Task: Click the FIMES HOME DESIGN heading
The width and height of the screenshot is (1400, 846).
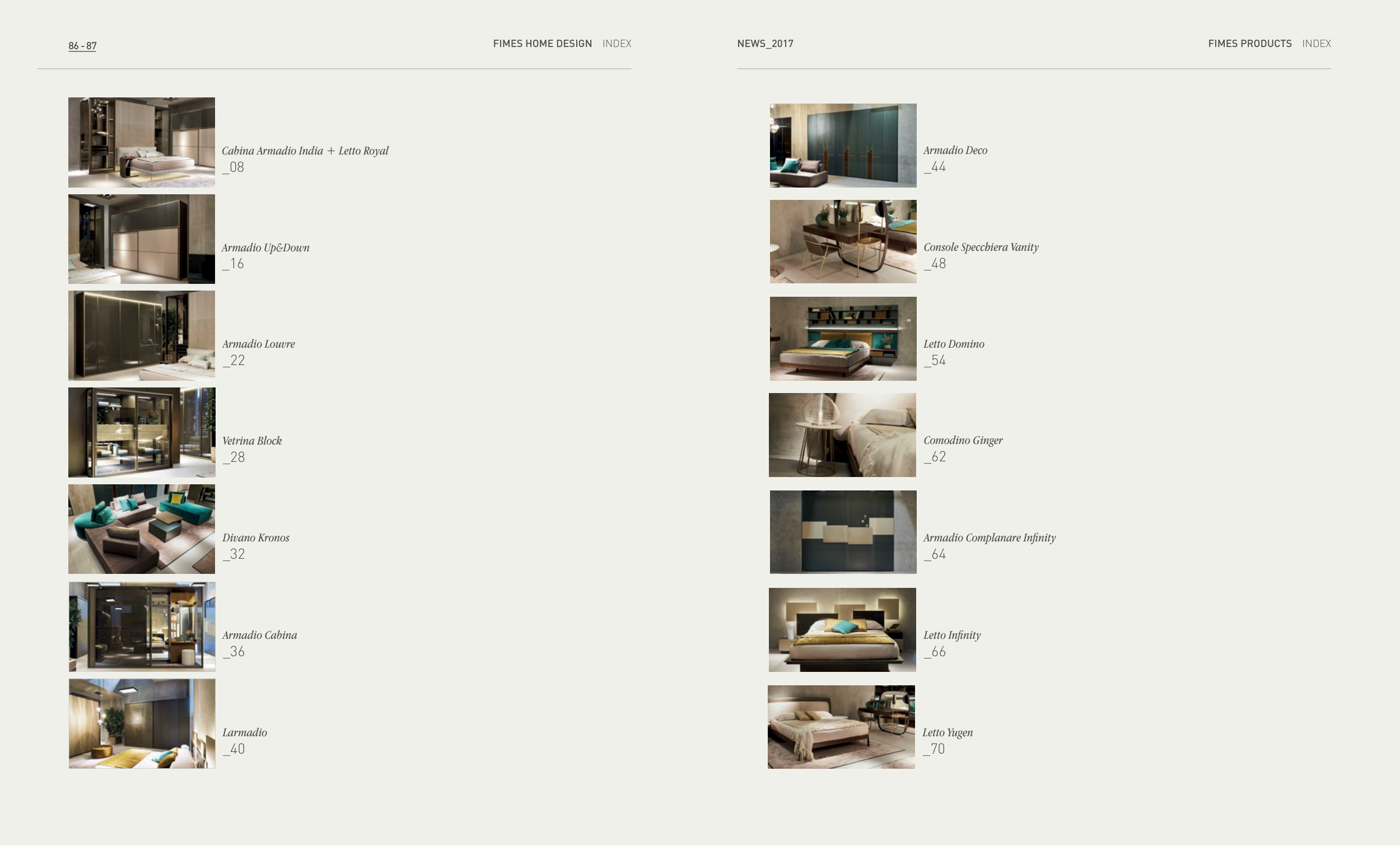Action: click(x=542, y=44)
